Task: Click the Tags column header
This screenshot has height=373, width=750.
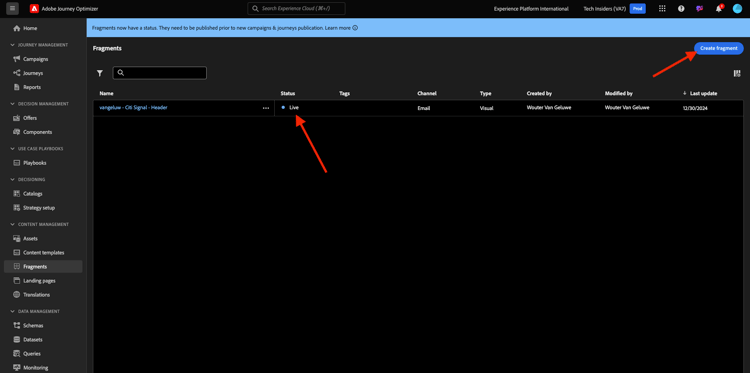Action: tap(344, 94)
